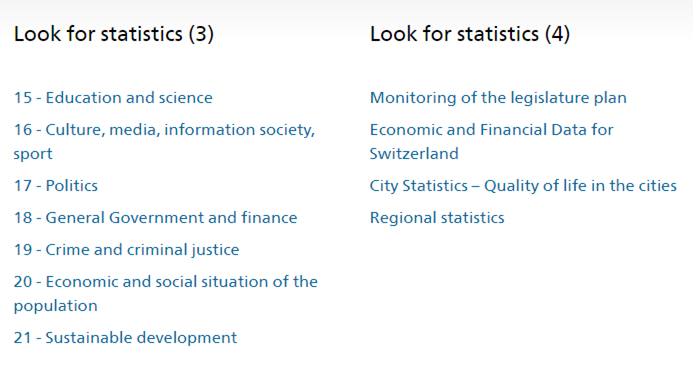Open 19 - Crime and criminal justice
This screenshot has width=693, height=370.
(126, 250)
